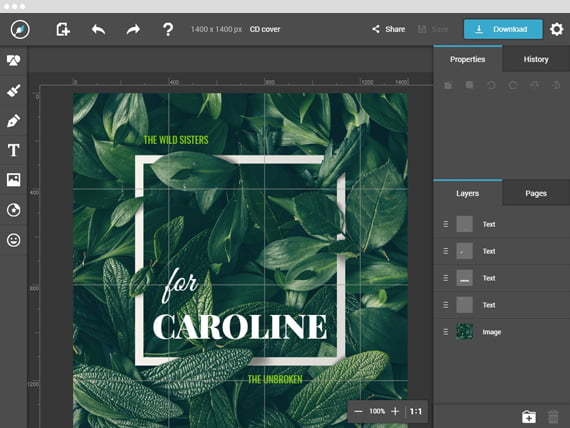This screenshot has height=428, width=570.
Task: Select the Image layer label
Action: point(491,332)
